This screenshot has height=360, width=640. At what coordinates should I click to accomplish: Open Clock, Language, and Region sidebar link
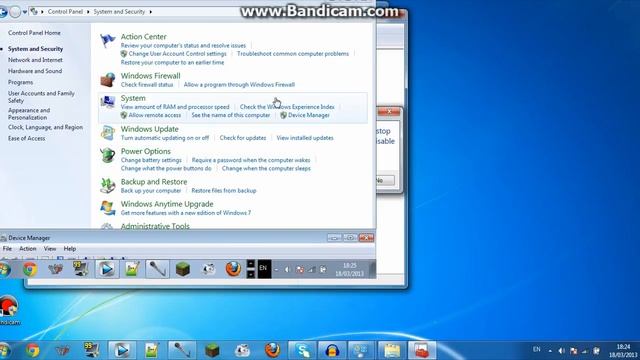click(x=45, y=127)
